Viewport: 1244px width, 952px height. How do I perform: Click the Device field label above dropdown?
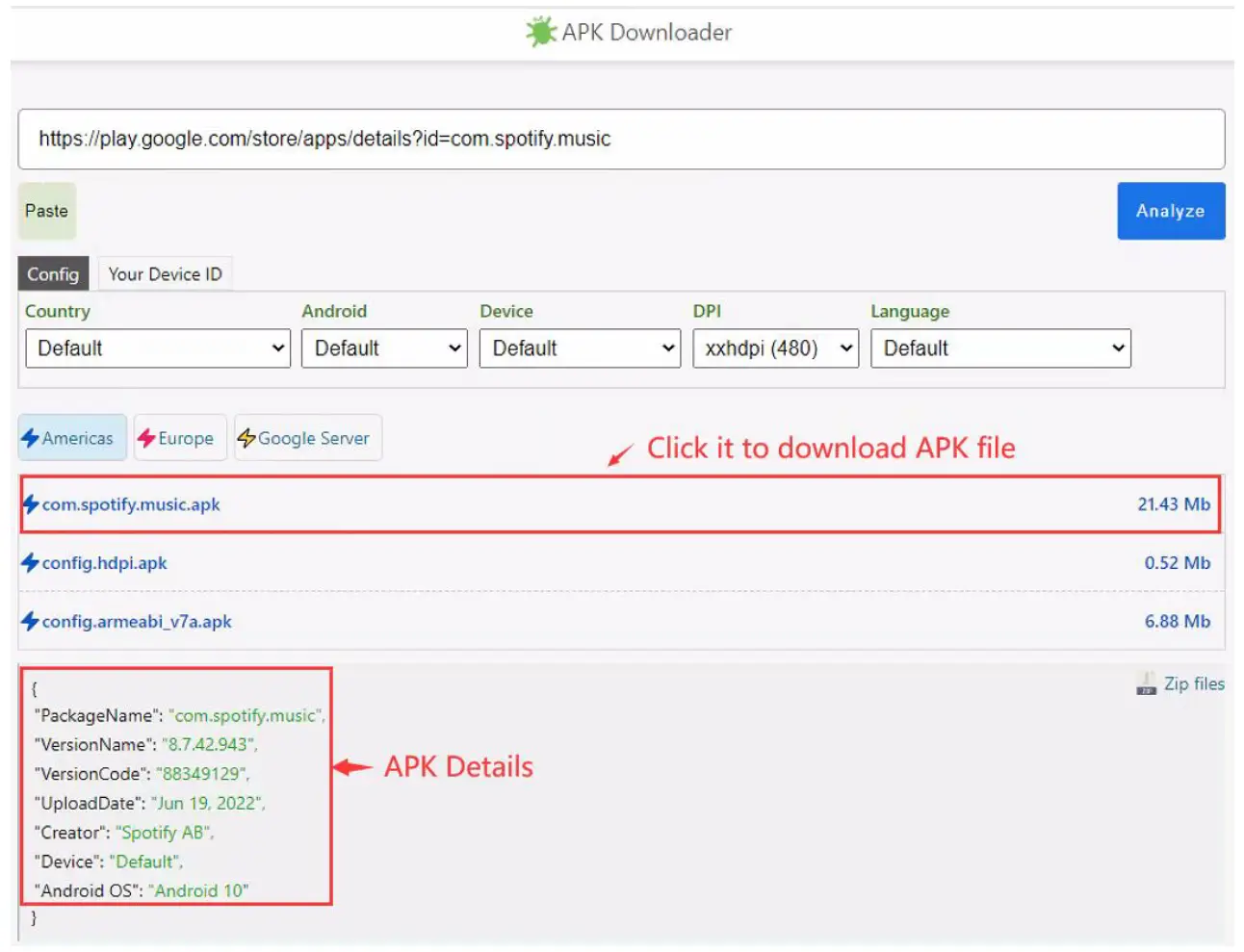pyautogui.click(x=506, y=311)
